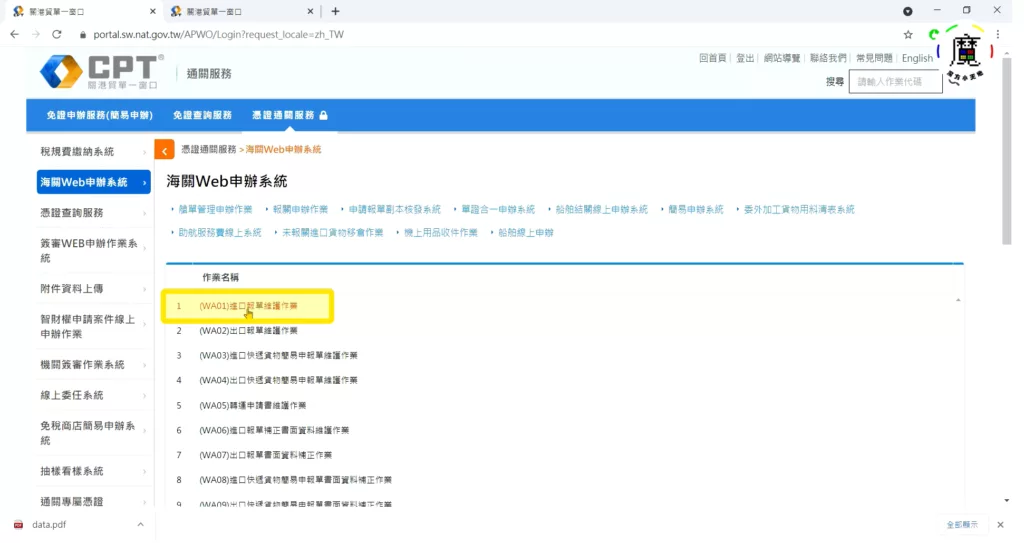Click the address bar URL
The width and height of the screenshot is (1024, 543).
click(219, 35)
